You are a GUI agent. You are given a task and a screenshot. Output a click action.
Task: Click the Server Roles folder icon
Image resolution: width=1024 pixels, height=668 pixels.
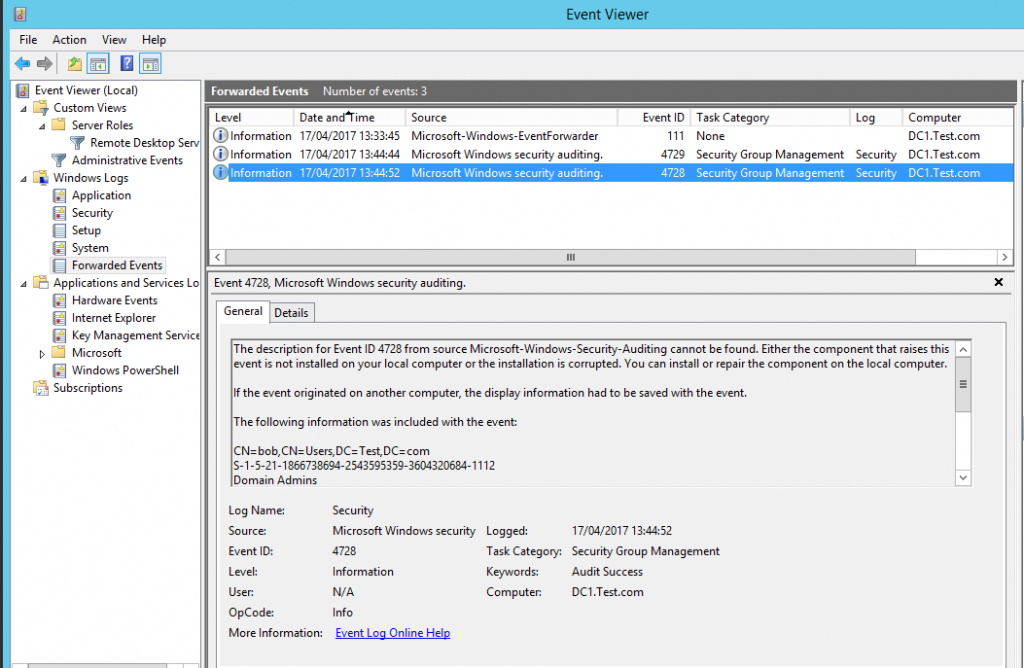[x=59, y=125]
